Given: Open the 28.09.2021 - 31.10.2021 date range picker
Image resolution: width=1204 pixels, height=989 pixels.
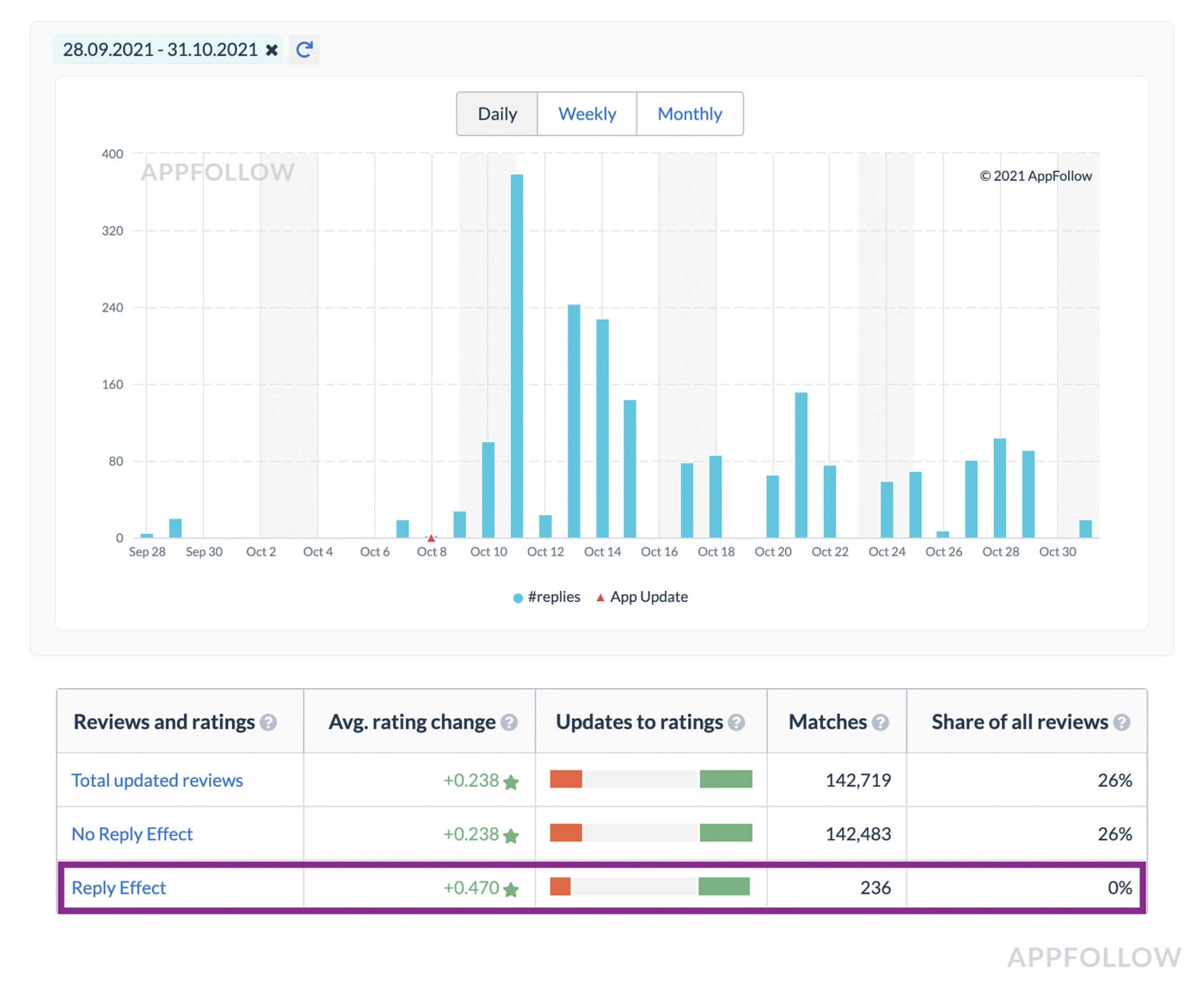Looking at the screenshot, I should point(160,50).
